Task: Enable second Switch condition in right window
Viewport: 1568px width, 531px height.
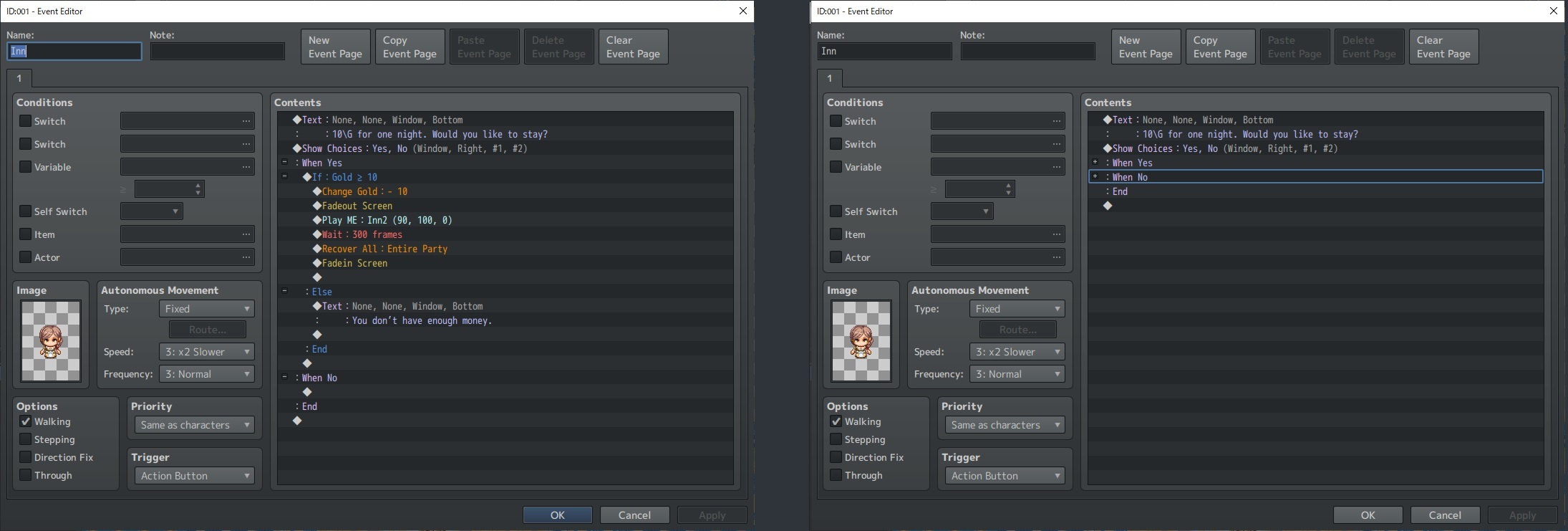Action: coord(836,144)
